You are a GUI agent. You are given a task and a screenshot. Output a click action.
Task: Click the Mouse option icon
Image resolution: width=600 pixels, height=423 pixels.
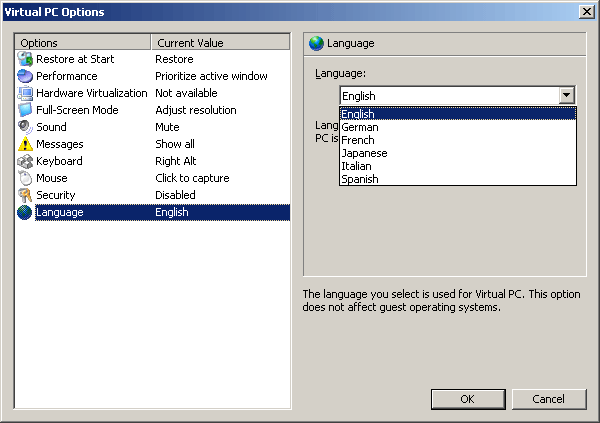(x=25, y=178)
